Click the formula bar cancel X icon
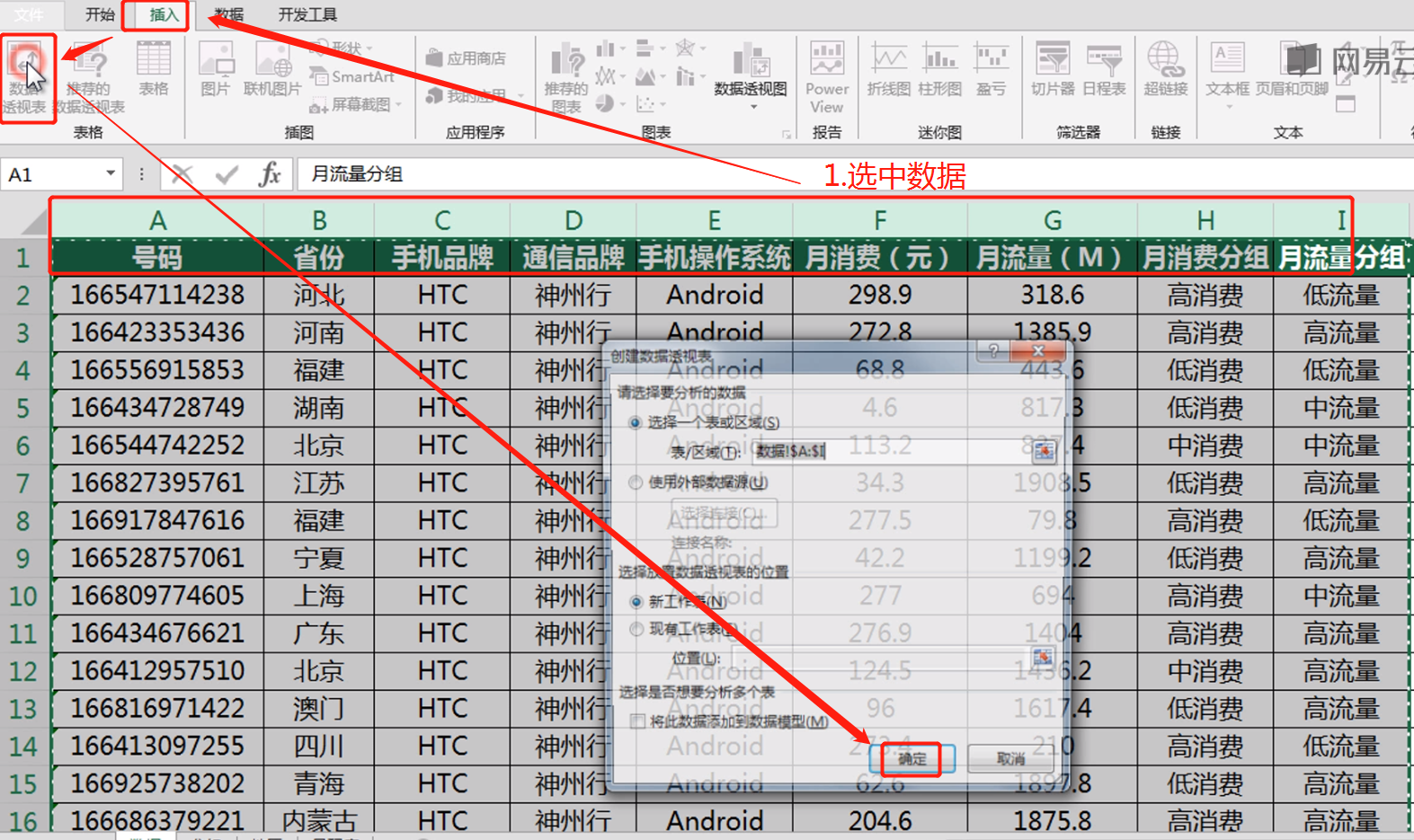Screen dimensions: 1414x840 point(182,174)
